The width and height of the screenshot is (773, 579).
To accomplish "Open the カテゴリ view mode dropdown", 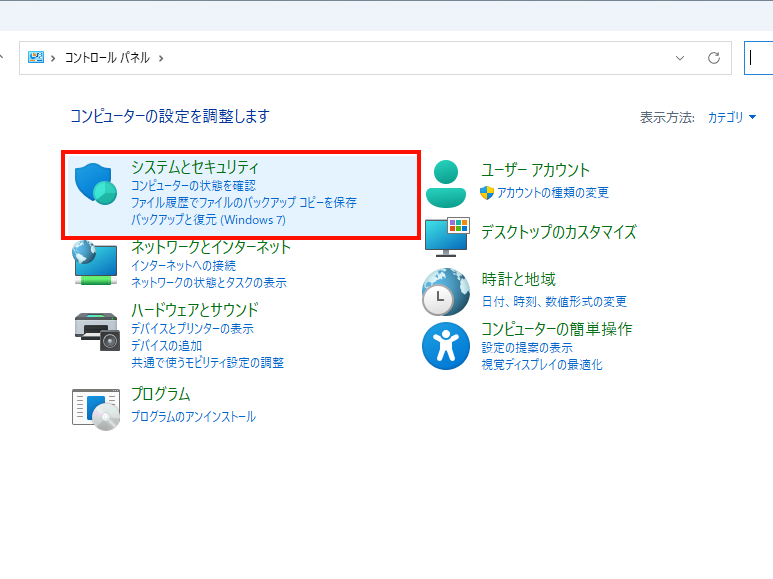I will pos(732,117).
